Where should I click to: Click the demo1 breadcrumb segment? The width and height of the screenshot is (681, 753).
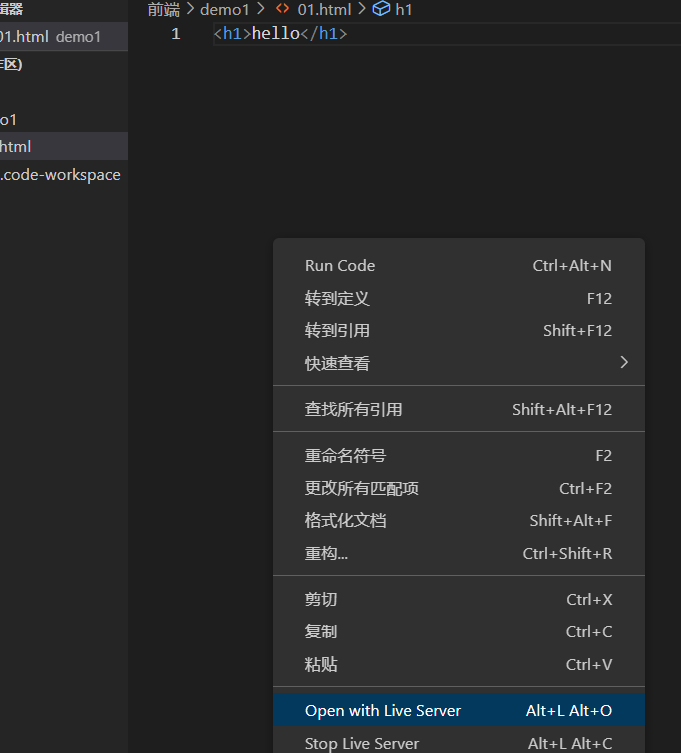coord(224,9)
